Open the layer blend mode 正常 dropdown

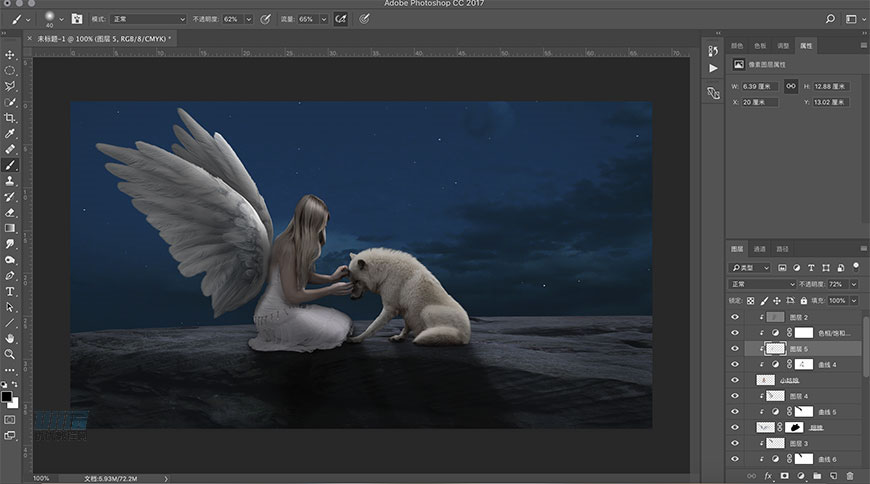[762, 284]
